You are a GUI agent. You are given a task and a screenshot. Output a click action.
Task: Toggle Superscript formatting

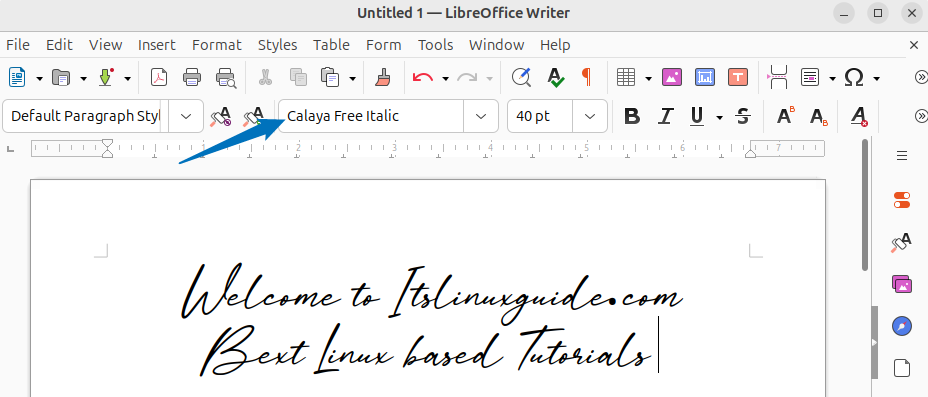[786, 116]
